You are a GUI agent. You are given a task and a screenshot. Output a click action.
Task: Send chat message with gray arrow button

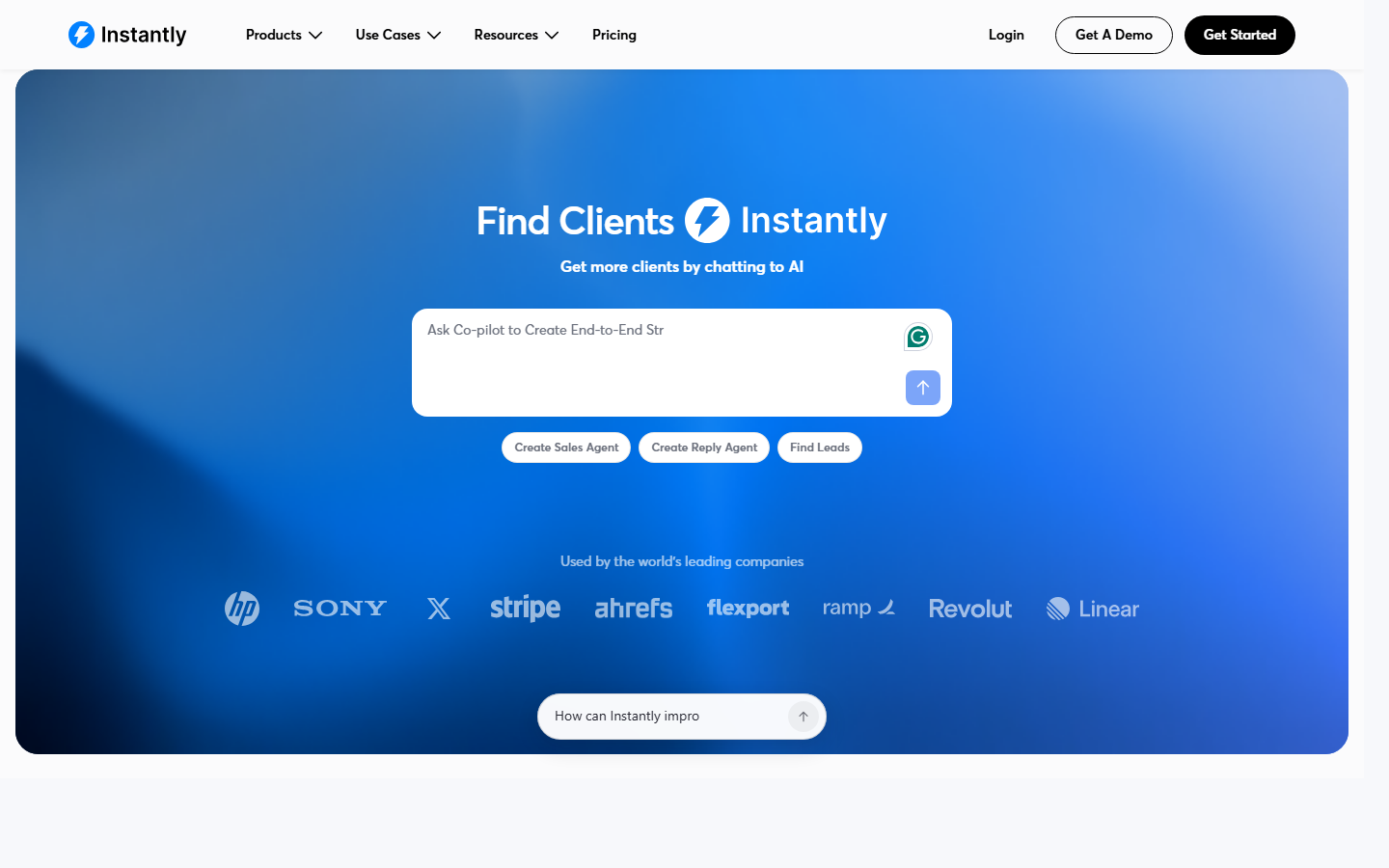(803, 717)
